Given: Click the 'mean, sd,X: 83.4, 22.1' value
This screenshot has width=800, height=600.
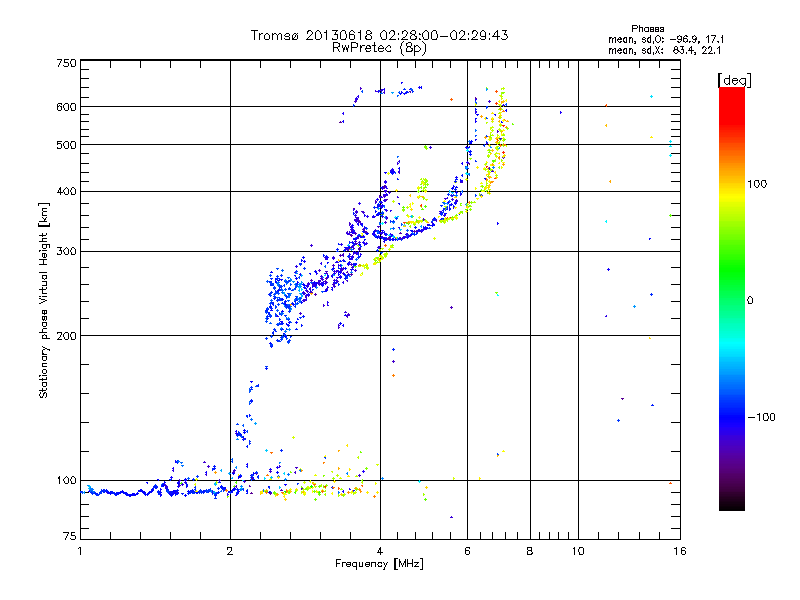Looking at the screenshot, I should 664,50.
